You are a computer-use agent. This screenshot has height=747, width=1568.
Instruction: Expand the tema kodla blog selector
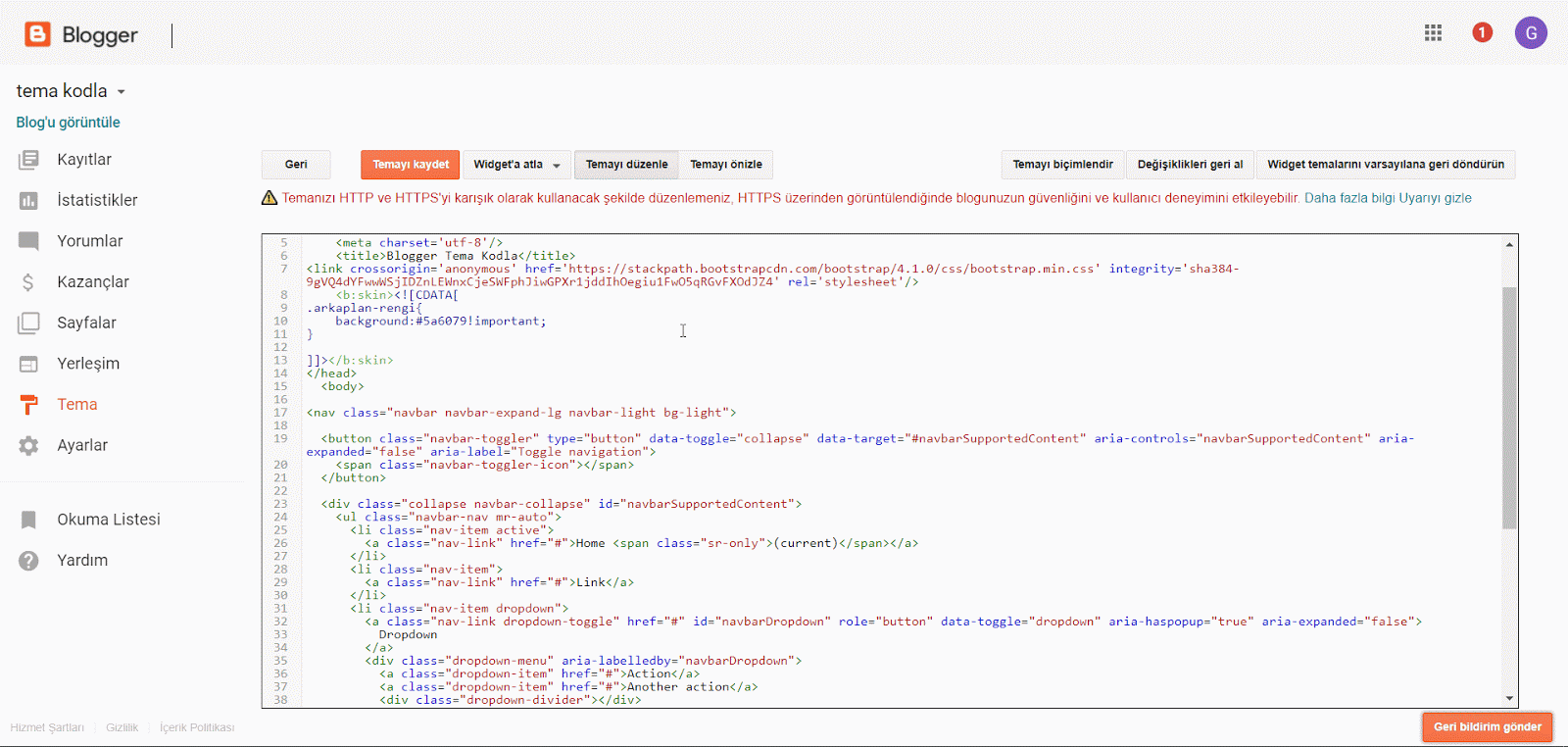point(71,91)
